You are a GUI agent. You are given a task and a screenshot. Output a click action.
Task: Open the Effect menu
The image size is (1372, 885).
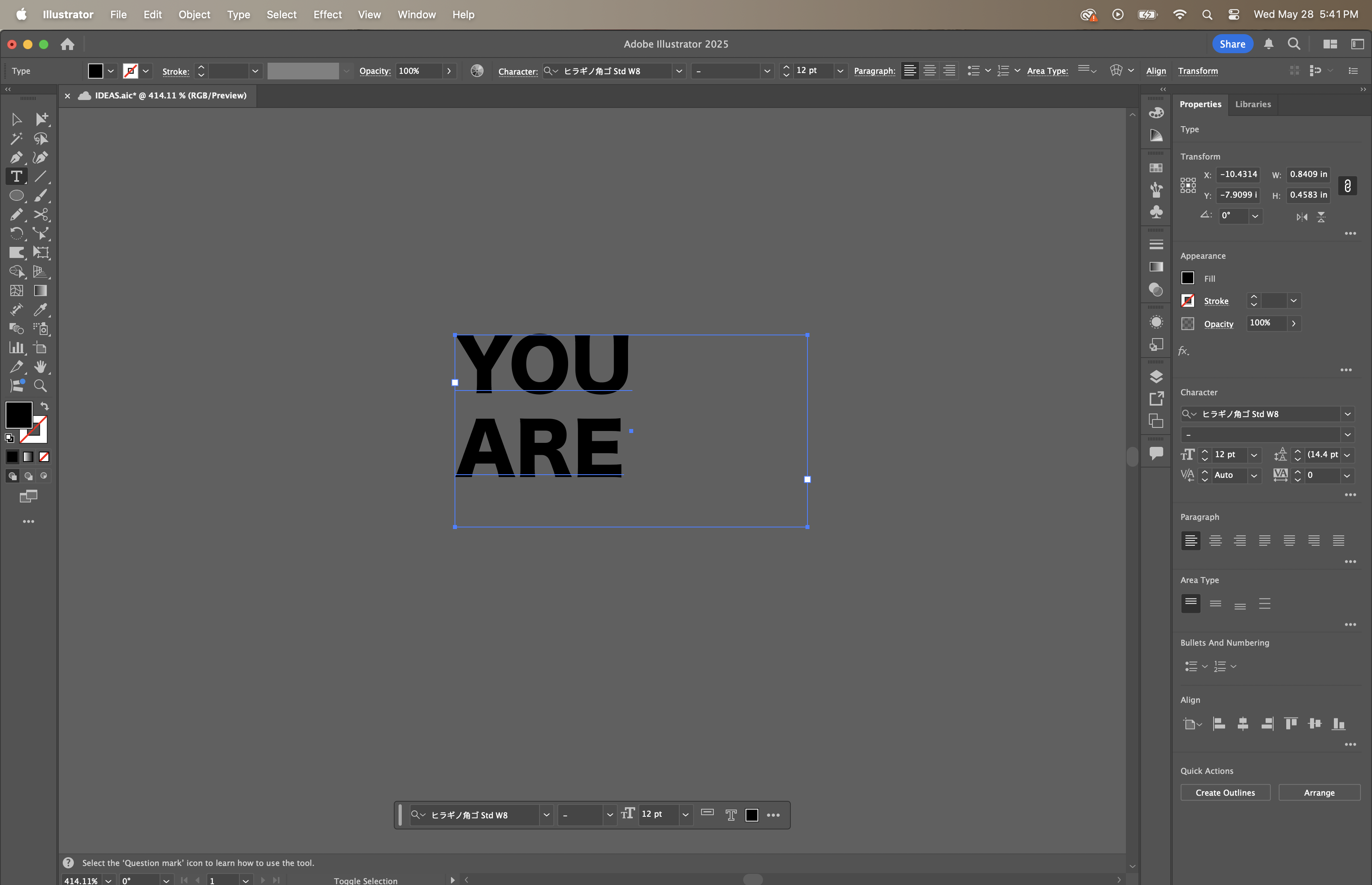[327, 14]
